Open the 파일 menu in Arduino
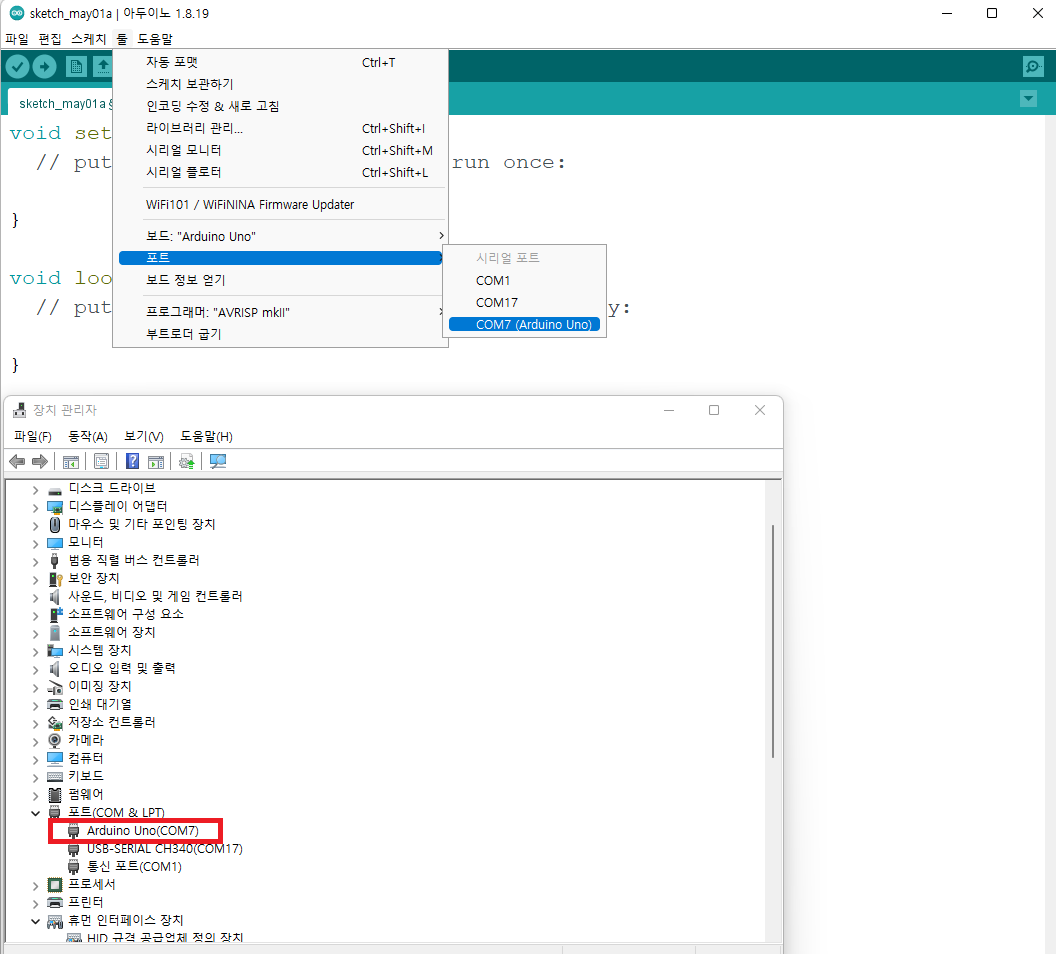The width and height of the screenshot is (1056, 954). 17,39
